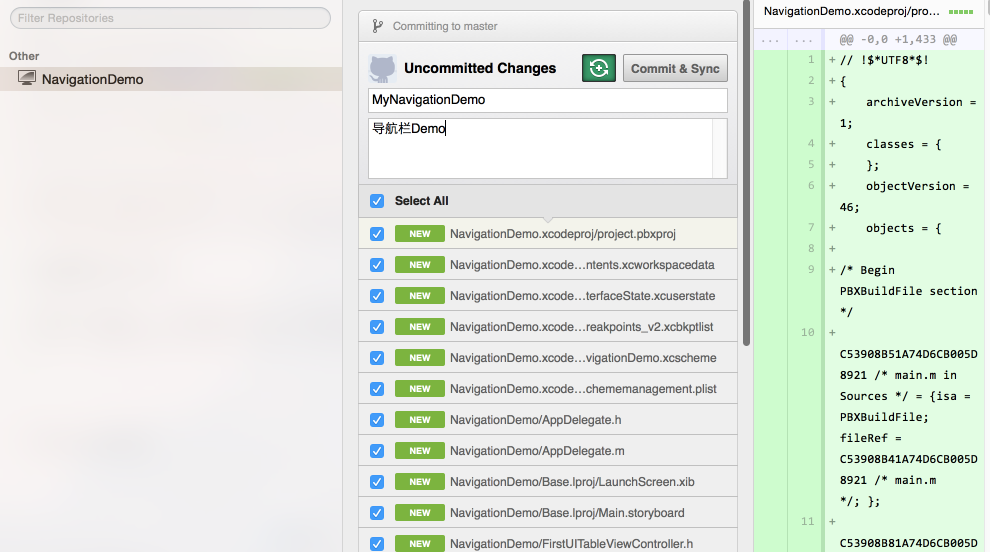The width and height of the screenshot is (990, 552).
Task: Click NEW badge beside project.pbxproj
Action: (x=419, y=234)
